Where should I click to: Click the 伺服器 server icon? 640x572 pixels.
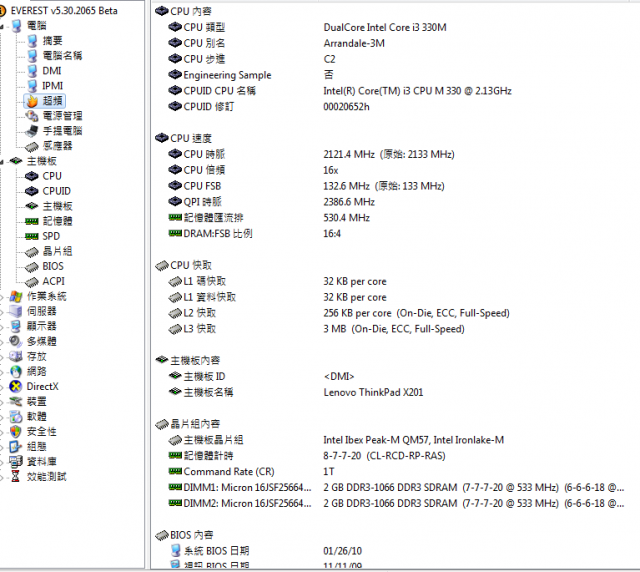pos(16,311)
